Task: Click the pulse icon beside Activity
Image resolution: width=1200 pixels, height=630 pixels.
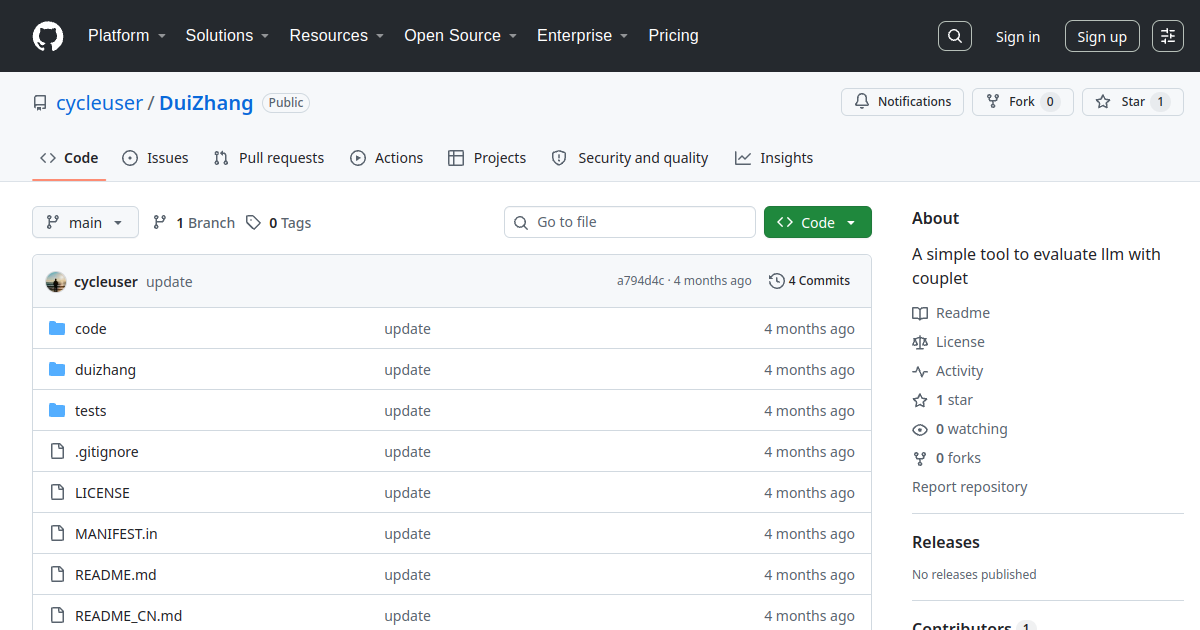Action: pyautogui.click(x=920, y=371)
